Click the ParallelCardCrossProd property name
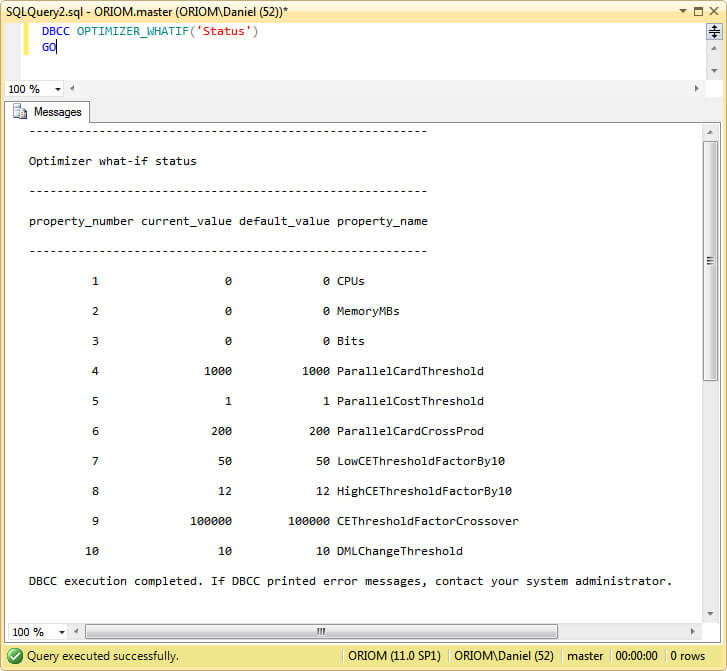 click(x=410, y=431)
